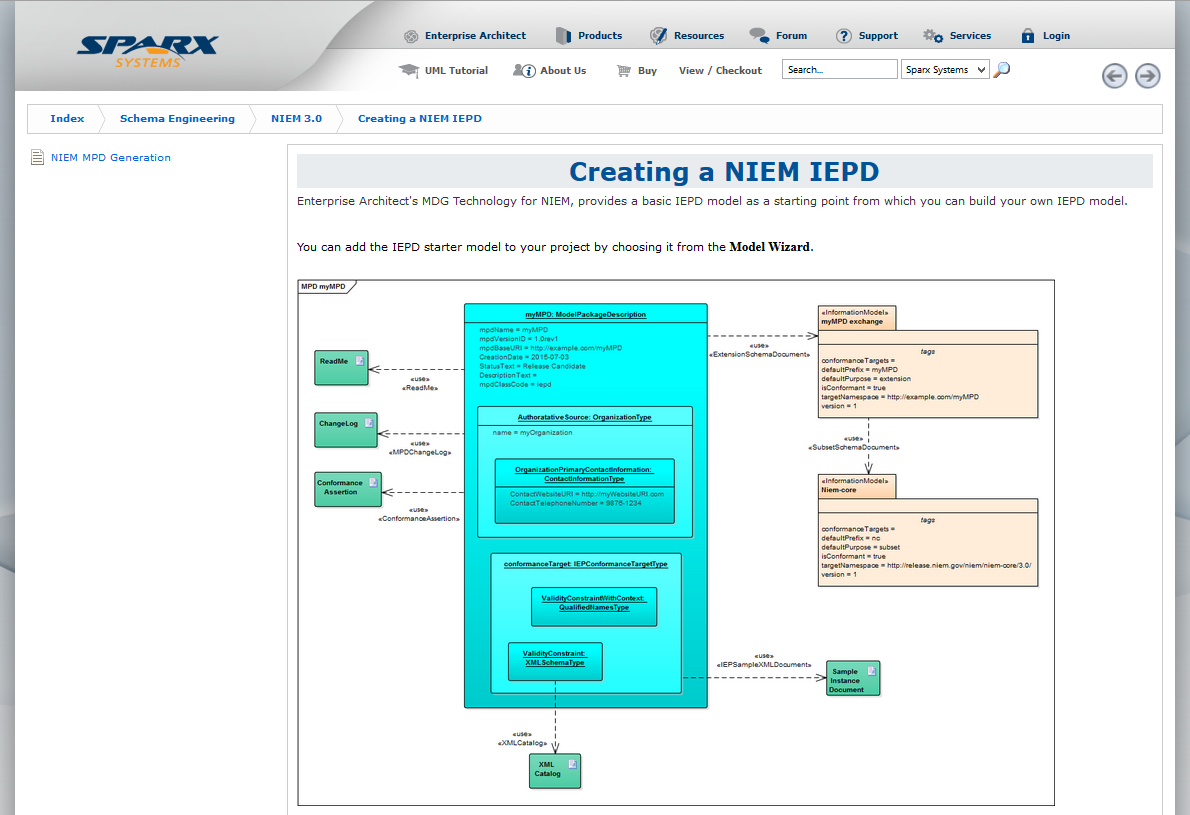Click the «ExtensionSchemaDocument» connector label
This screenshot has width=1190, height=815.
click(760, 354)
